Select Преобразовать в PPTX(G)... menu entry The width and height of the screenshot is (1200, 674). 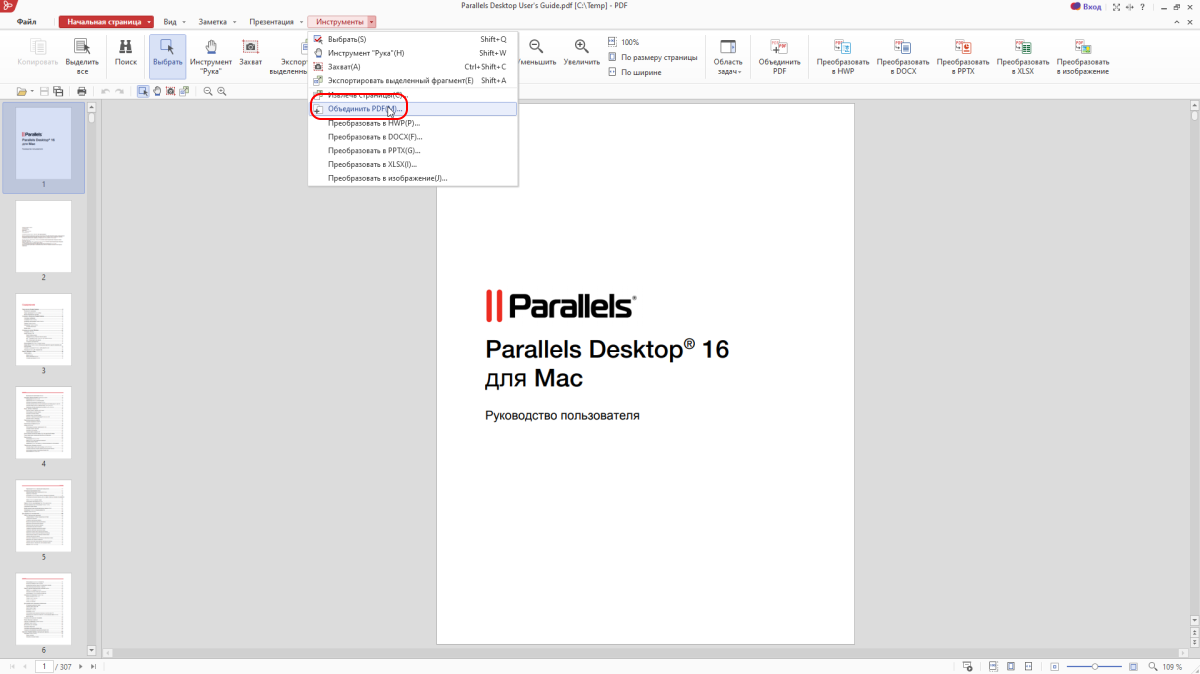[x=413, y=150]
